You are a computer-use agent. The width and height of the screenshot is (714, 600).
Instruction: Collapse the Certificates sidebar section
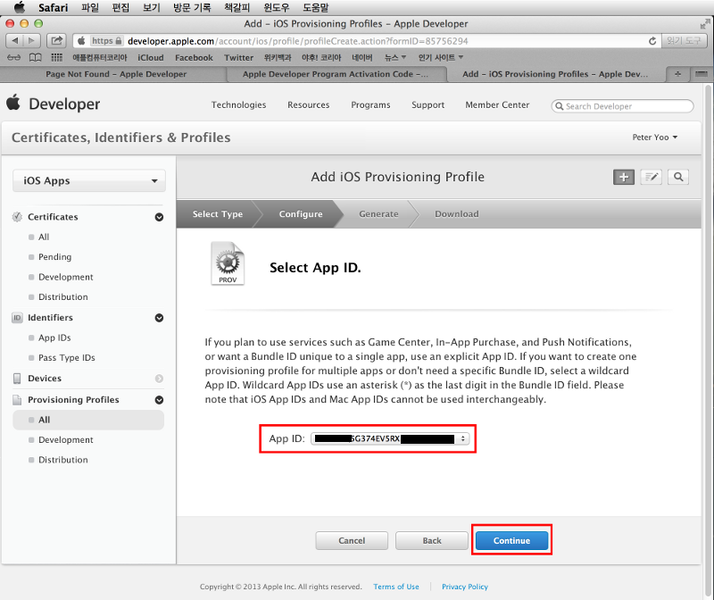coord(159,217)
